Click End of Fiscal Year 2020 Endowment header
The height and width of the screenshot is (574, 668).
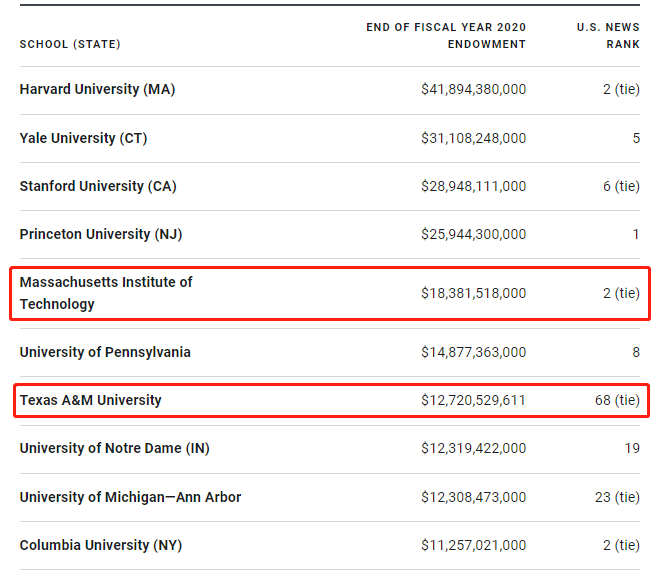click(446, 35)
